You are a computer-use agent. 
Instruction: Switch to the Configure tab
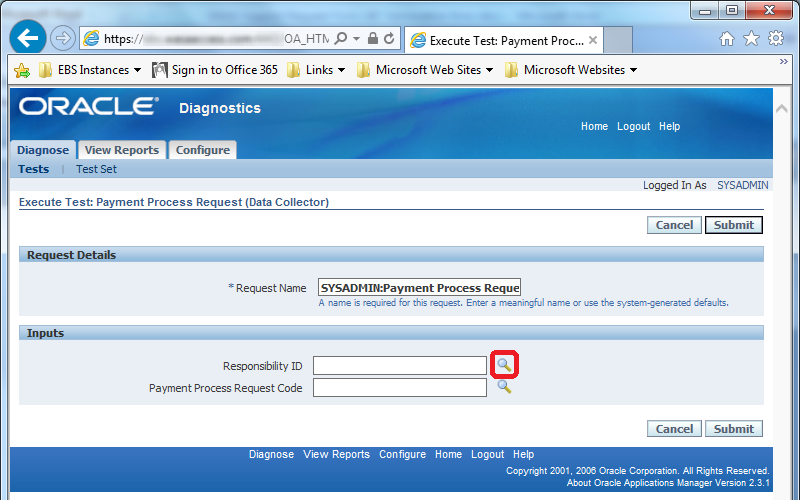click(203, 150)
